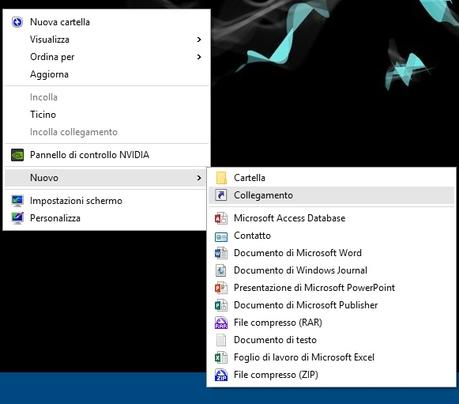Choose Collegamento in Nuovo submenu

(x=331, y=195)
